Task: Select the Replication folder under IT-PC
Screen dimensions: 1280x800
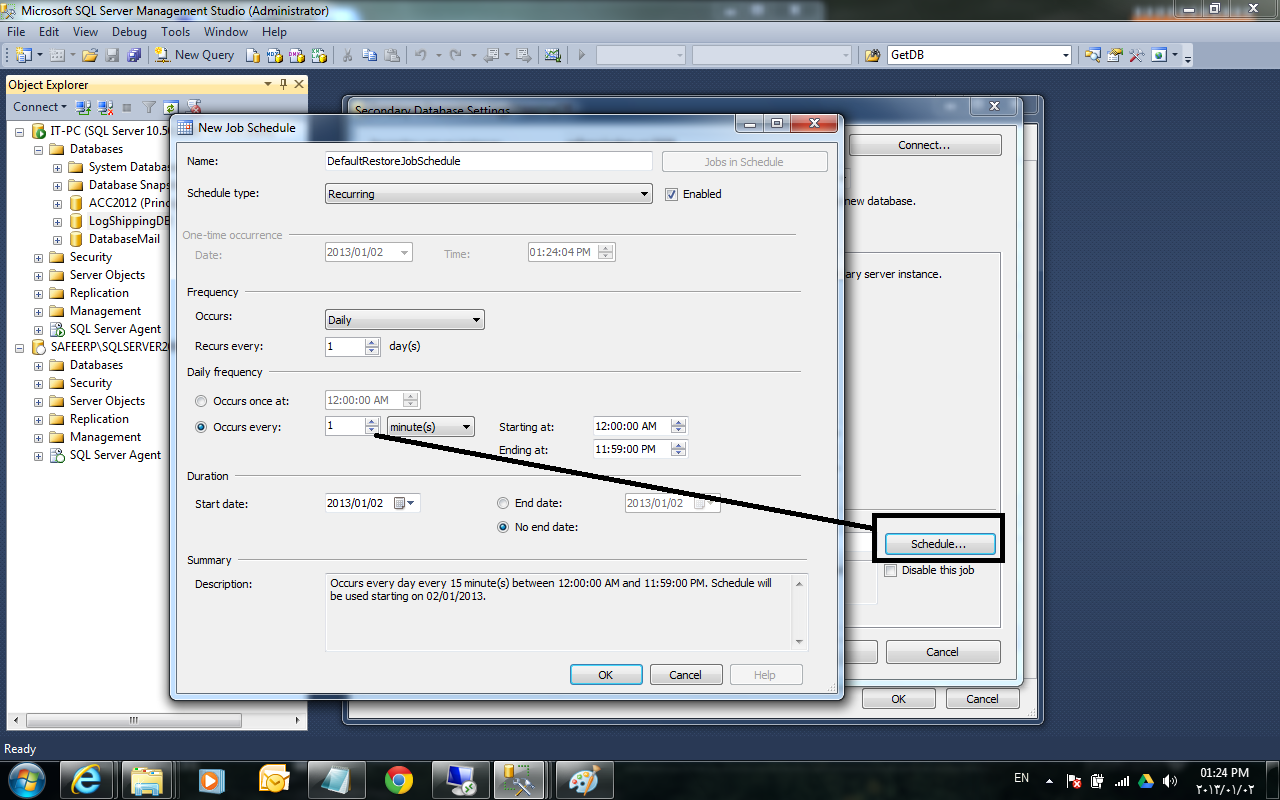Action: (x=99, y=293)
